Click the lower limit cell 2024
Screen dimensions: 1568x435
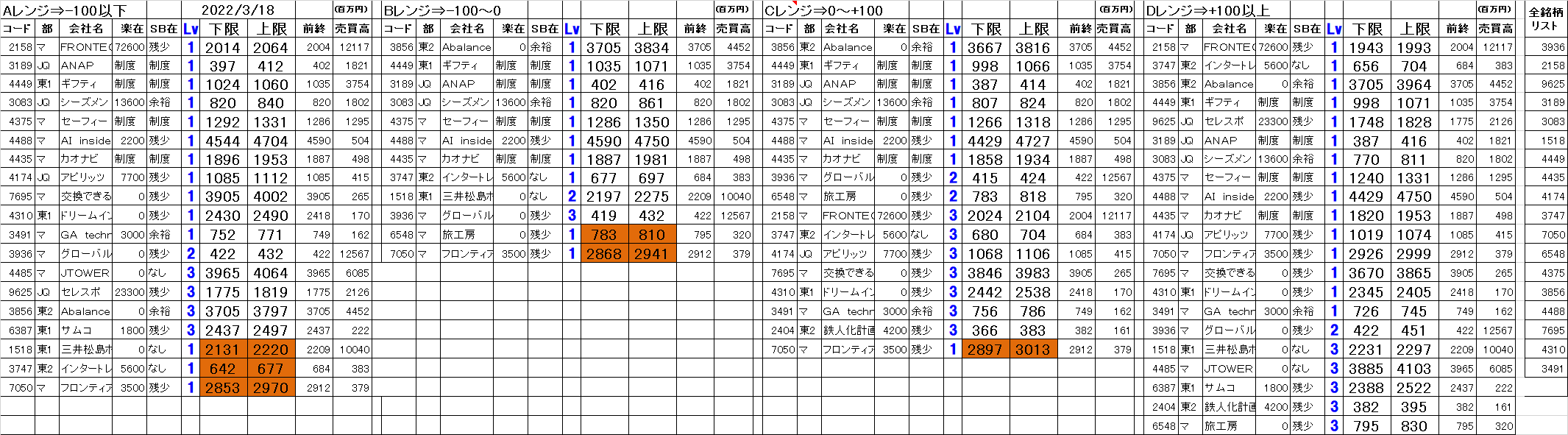coord(985,216)
